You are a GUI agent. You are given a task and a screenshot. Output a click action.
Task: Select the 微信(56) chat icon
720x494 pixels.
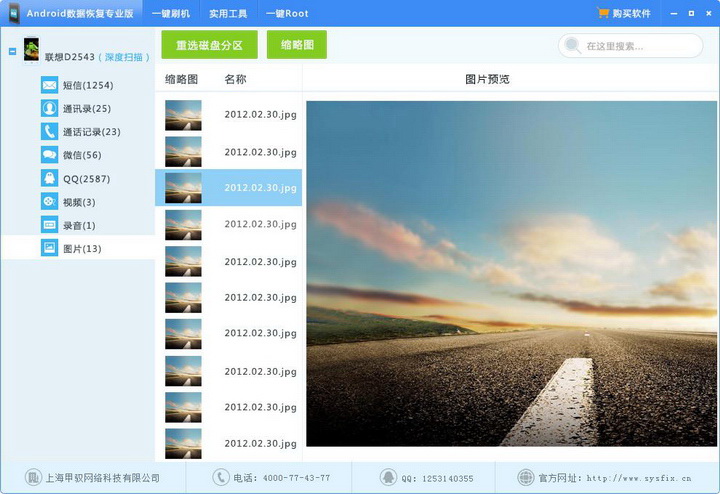tap(50, 155)
